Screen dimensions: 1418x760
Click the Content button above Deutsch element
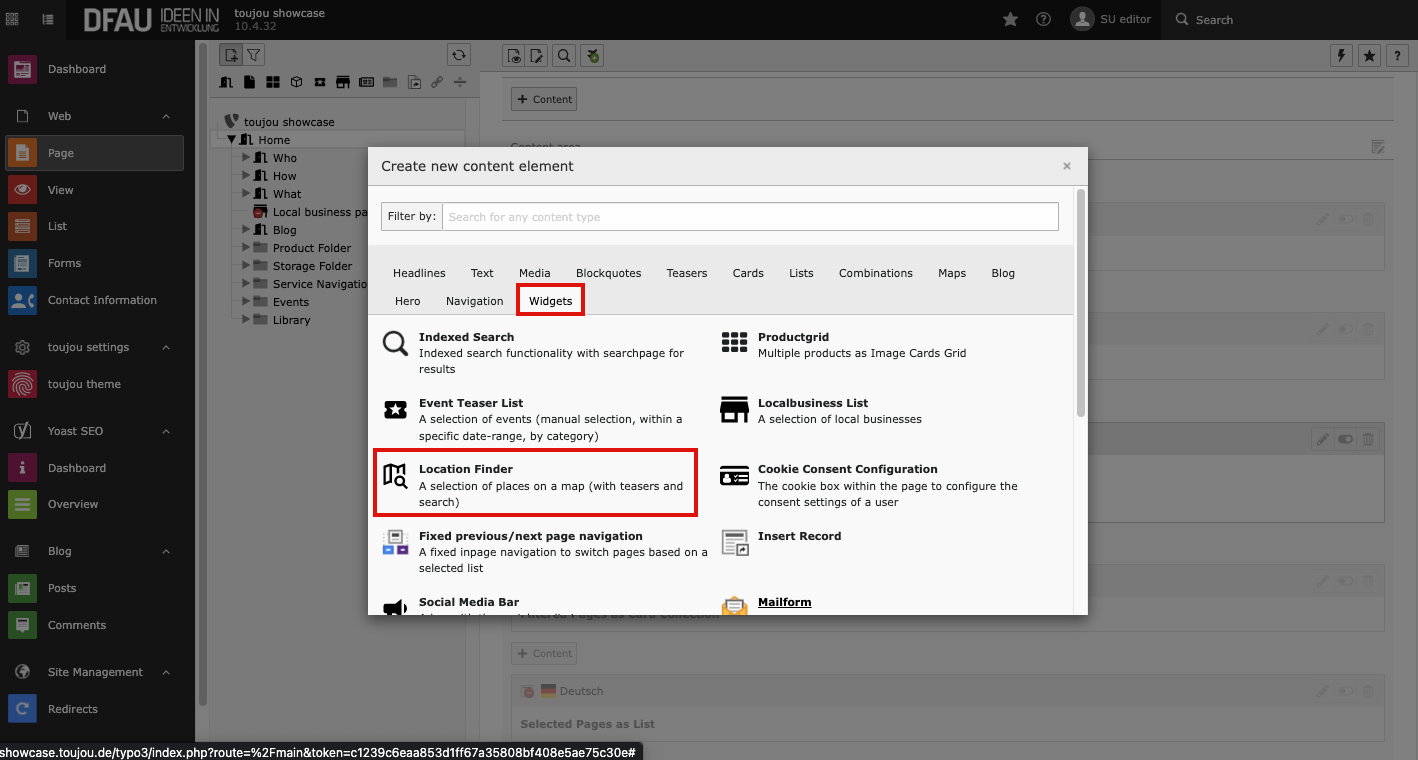click(544, 653)
